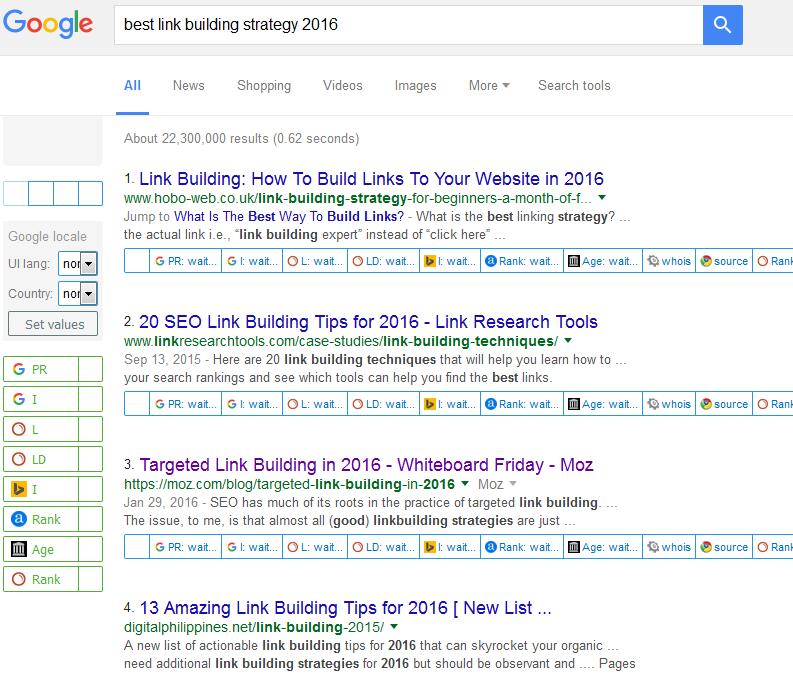
Task: Toggle box next to sidebar Google I
Action: pos(91,399)
